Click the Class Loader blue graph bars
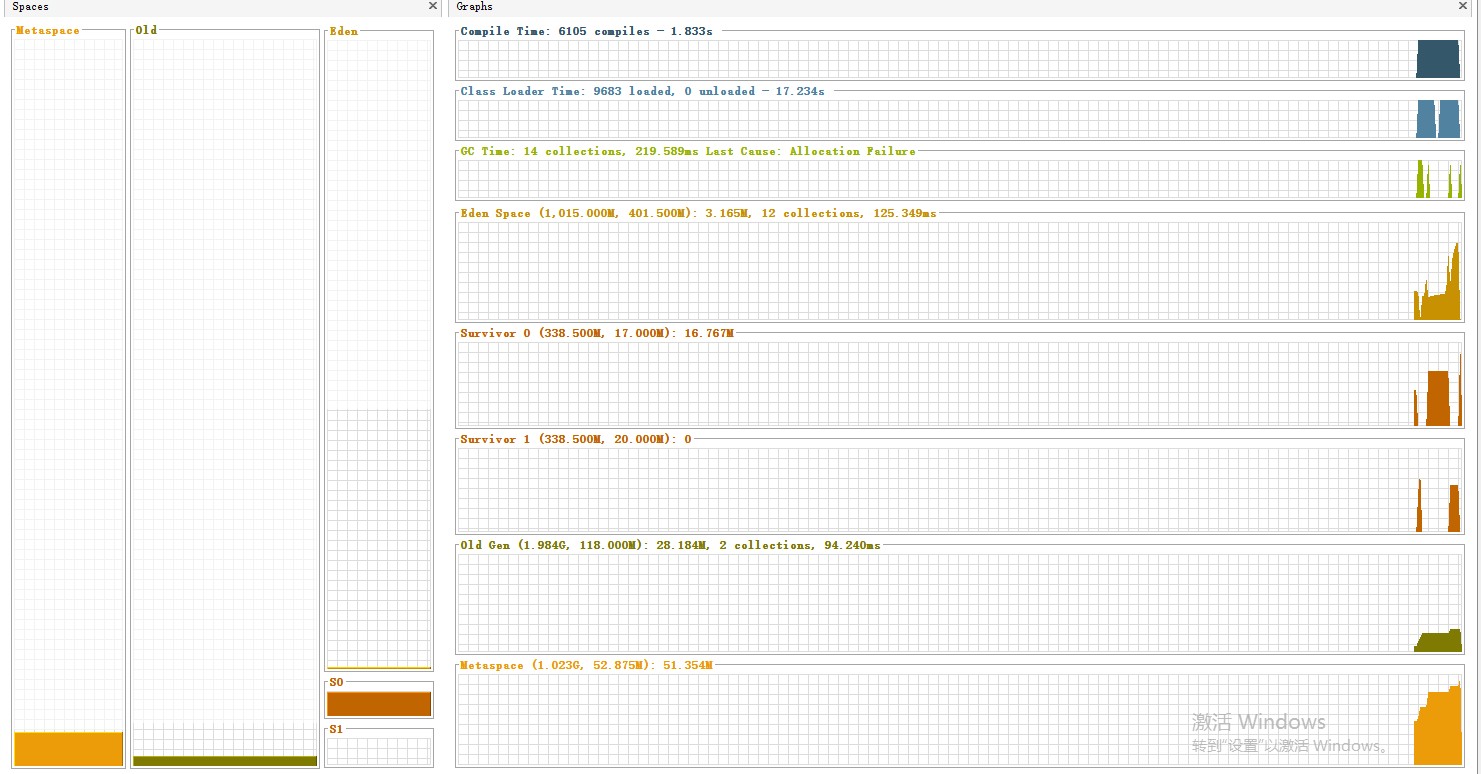Image resolution: width=1481 pixels, height=774 pixels. click(1438, 119)
